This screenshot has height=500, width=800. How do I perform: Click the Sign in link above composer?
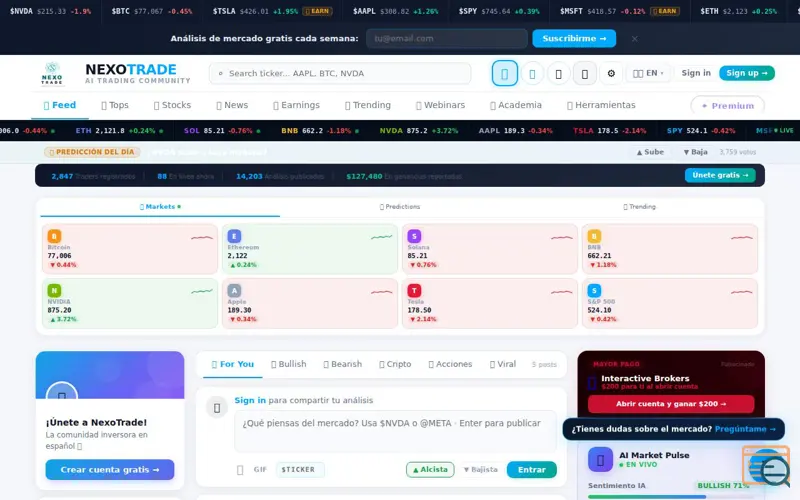(250, 401)
